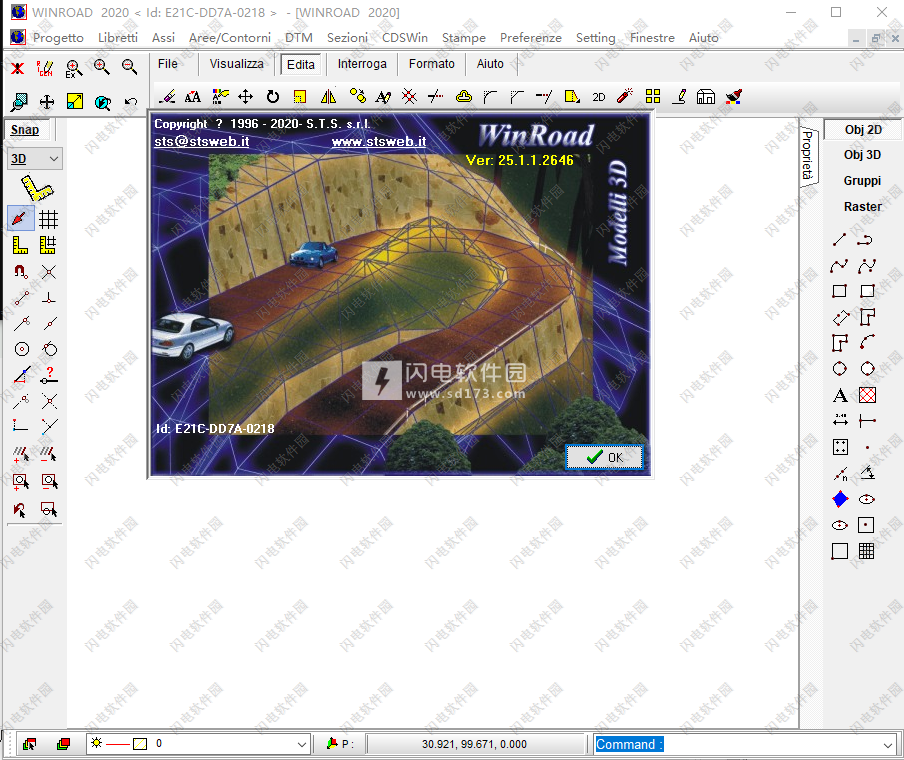Open the 3D mode dropdown
The width and height of the screenshot is (904, 760).
pyautogui.click(x=35, y=159)
